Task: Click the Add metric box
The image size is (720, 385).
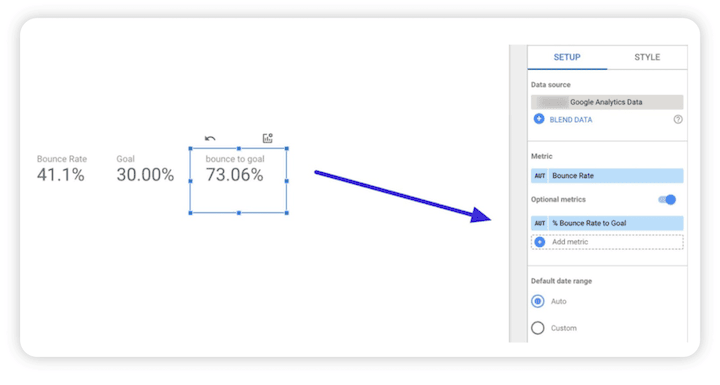Action: click(607, 242)
